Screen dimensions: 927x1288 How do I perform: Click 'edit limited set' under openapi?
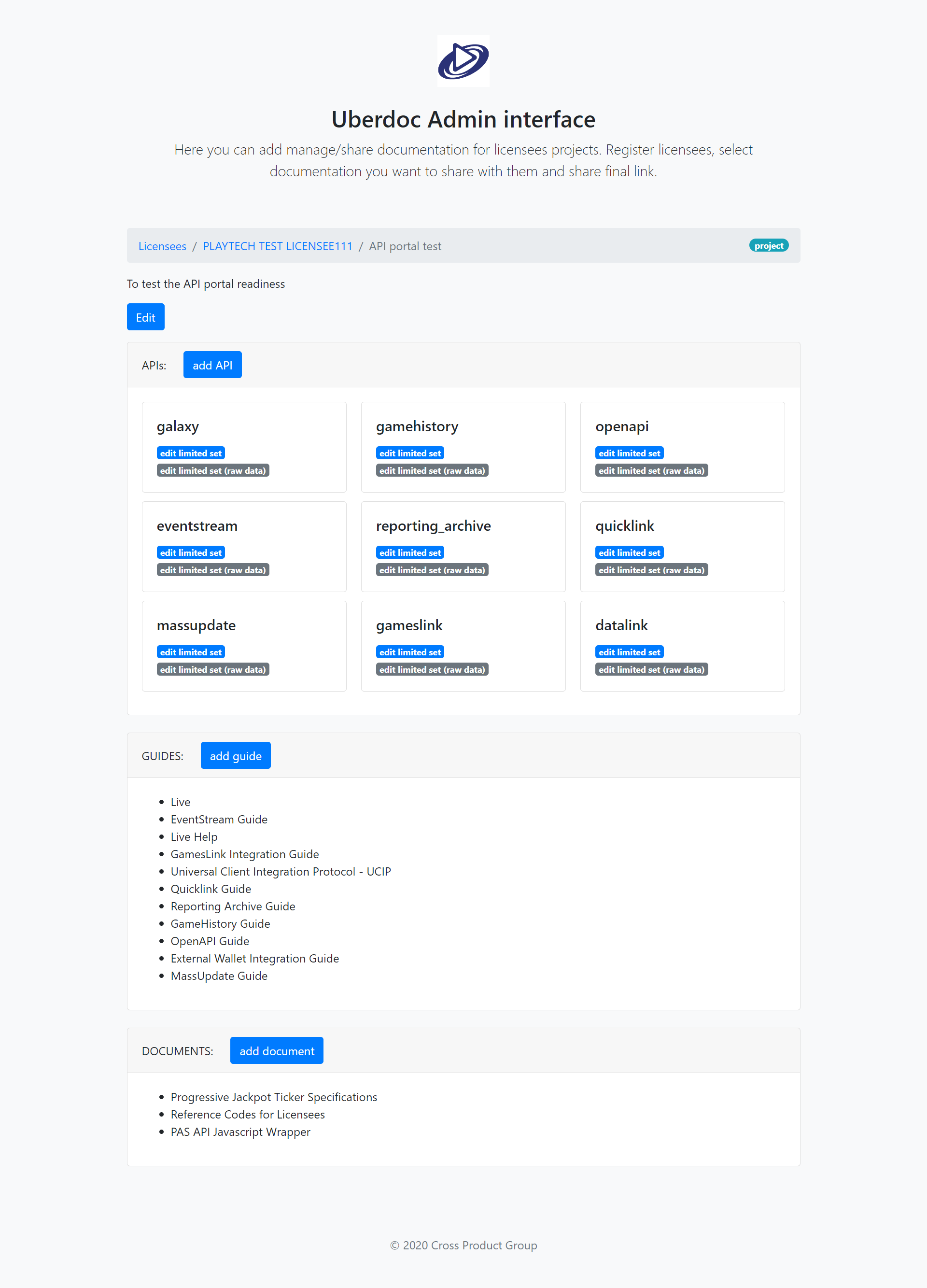click(x=630, y=453)
